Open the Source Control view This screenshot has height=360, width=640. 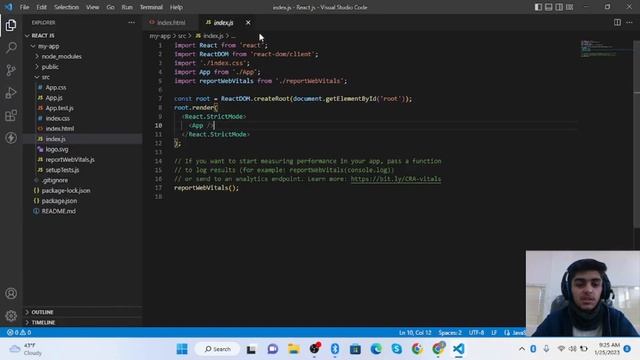tap(11, 70)
